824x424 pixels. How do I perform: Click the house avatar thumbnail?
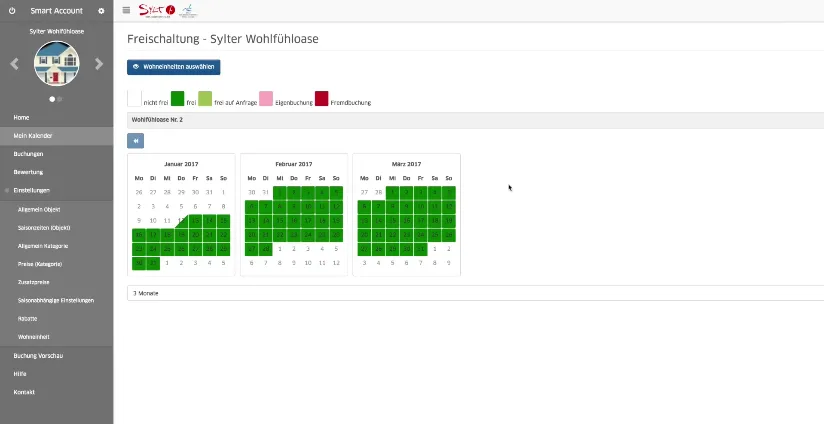tap(57, 63)
